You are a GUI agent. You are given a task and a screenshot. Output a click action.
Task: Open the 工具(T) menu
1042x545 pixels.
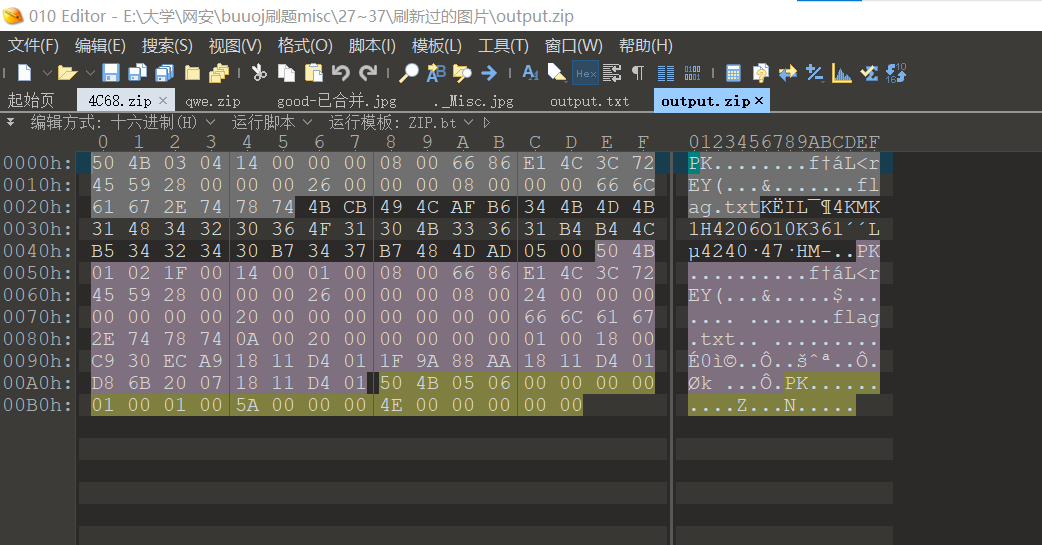coord(504,46)
